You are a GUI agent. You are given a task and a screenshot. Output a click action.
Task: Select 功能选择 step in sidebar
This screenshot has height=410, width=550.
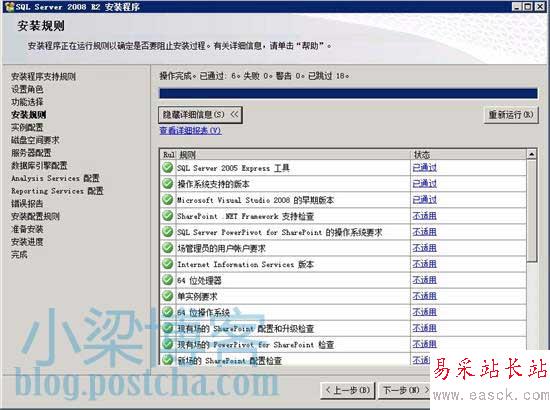pos(27,102)
